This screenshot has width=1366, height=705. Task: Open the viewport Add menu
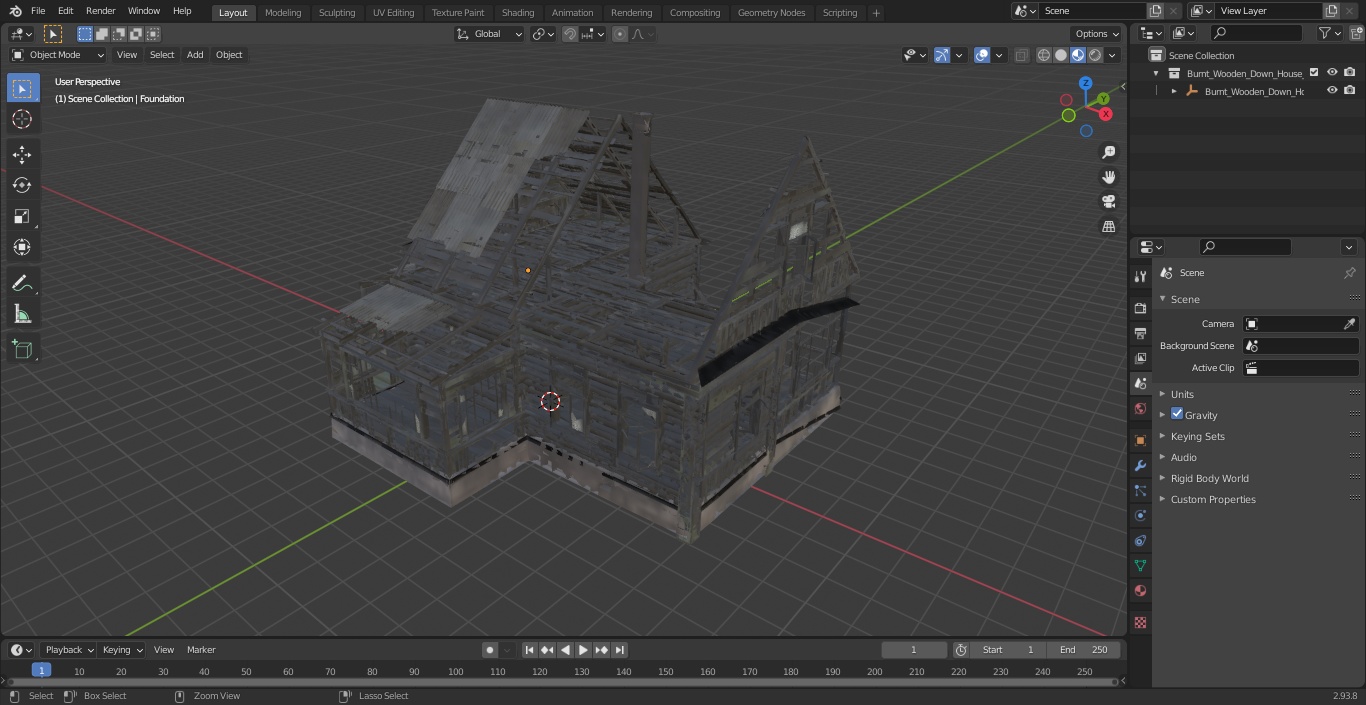tap(195, 55)
